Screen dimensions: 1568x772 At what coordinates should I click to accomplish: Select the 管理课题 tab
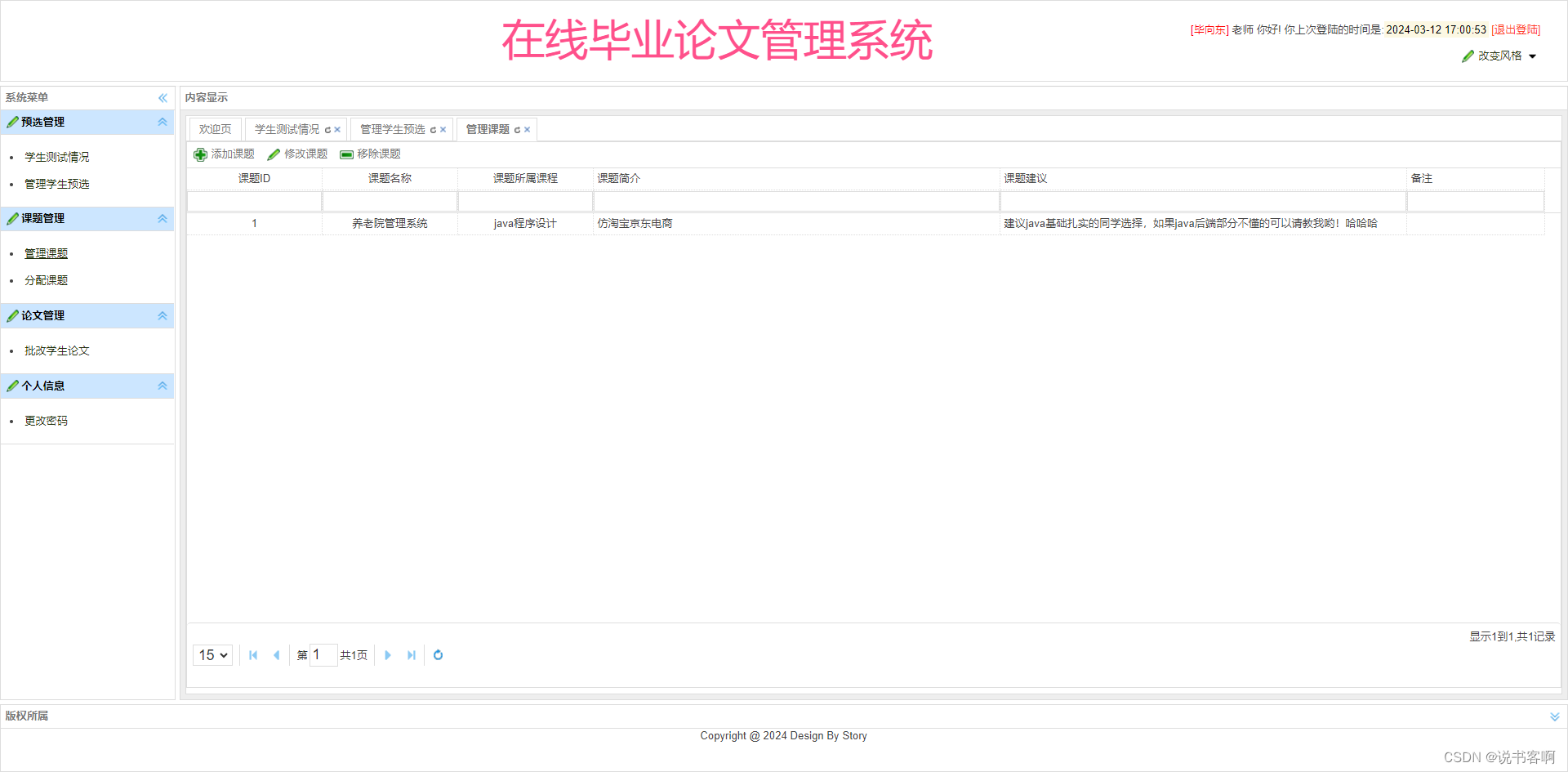488,129
